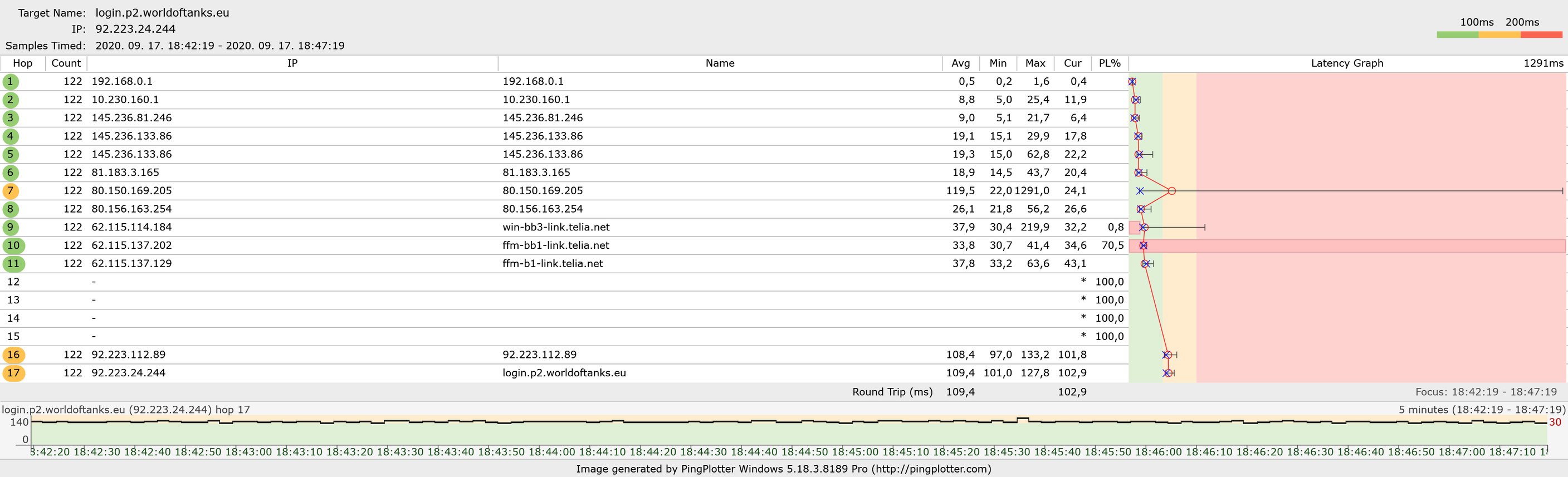Screen dimensions: 1568x477
Task: Select IP cell 80.150.169.205
Action: tap(131, 191)
